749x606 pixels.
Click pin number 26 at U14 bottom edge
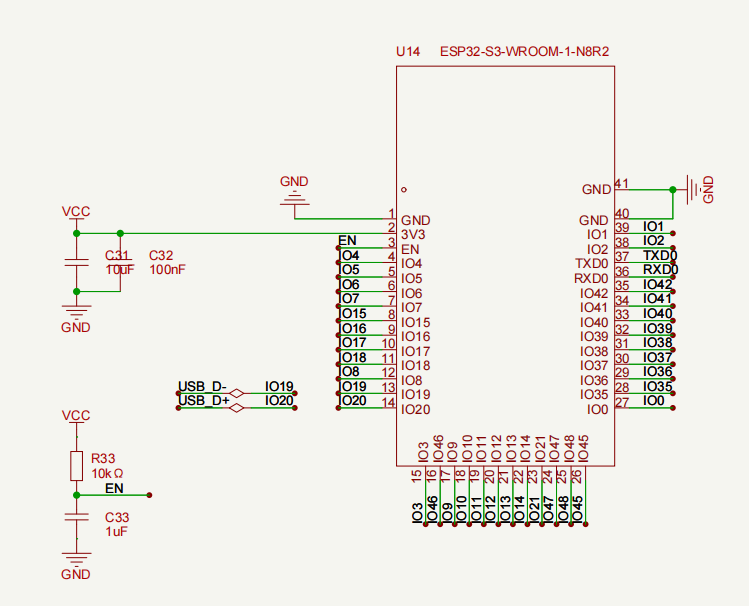577,476
